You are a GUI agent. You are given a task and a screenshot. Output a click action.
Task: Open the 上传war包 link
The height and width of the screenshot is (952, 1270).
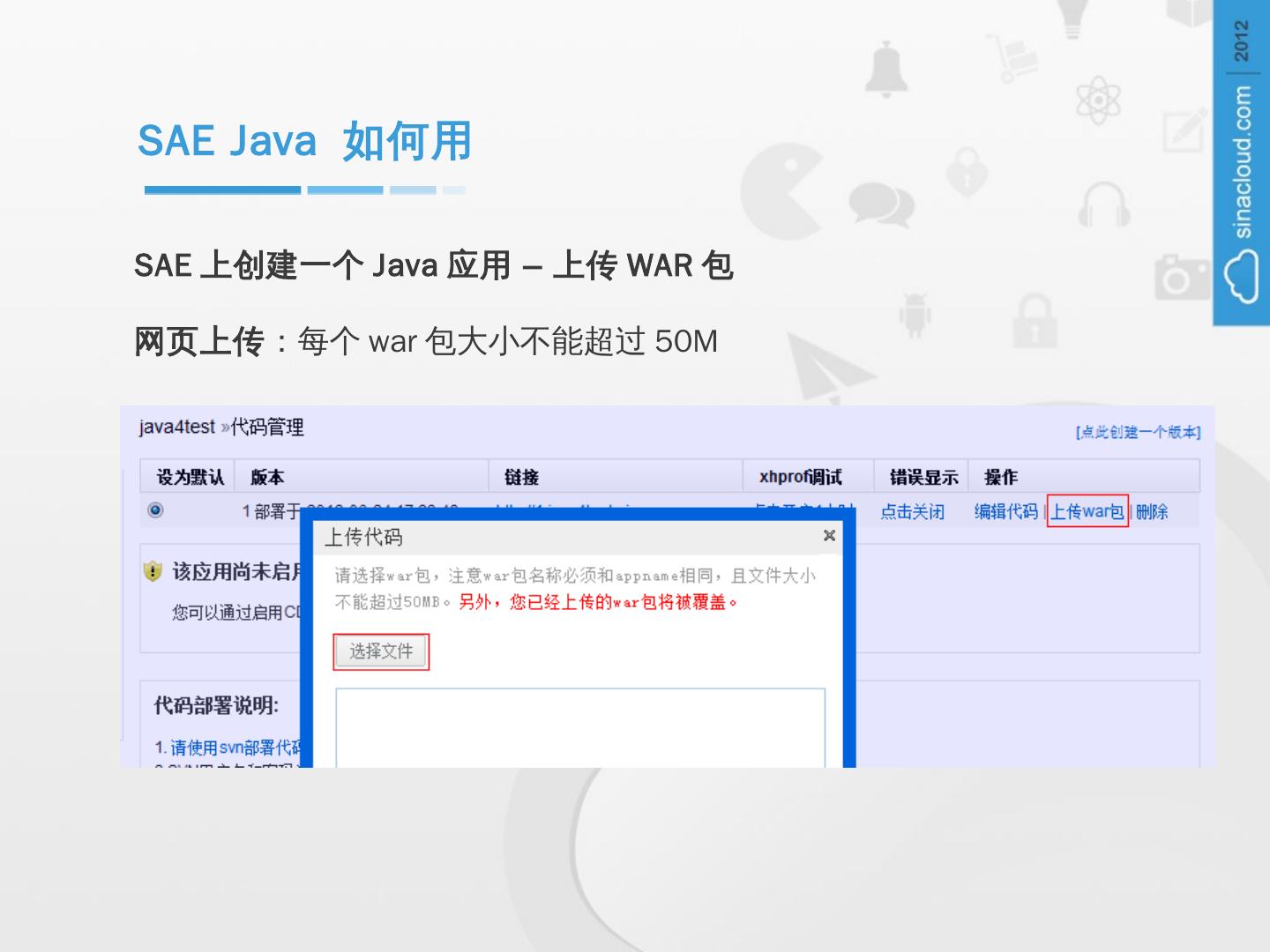[x=1087, y=511]
